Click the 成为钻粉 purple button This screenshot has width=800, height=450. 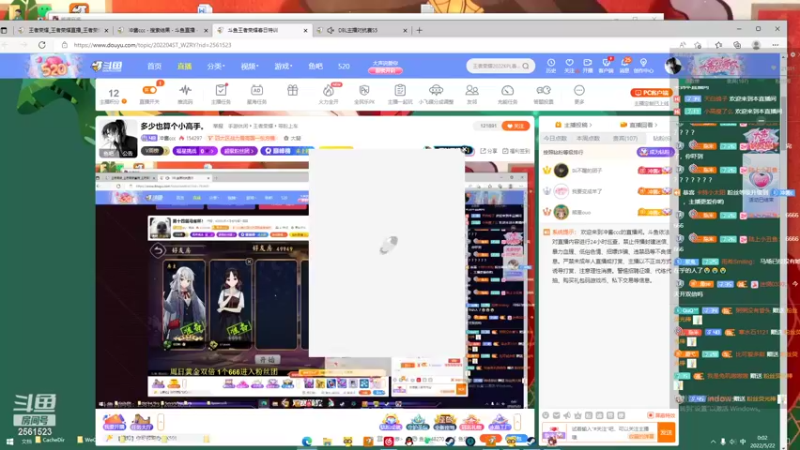click(655, 152)
